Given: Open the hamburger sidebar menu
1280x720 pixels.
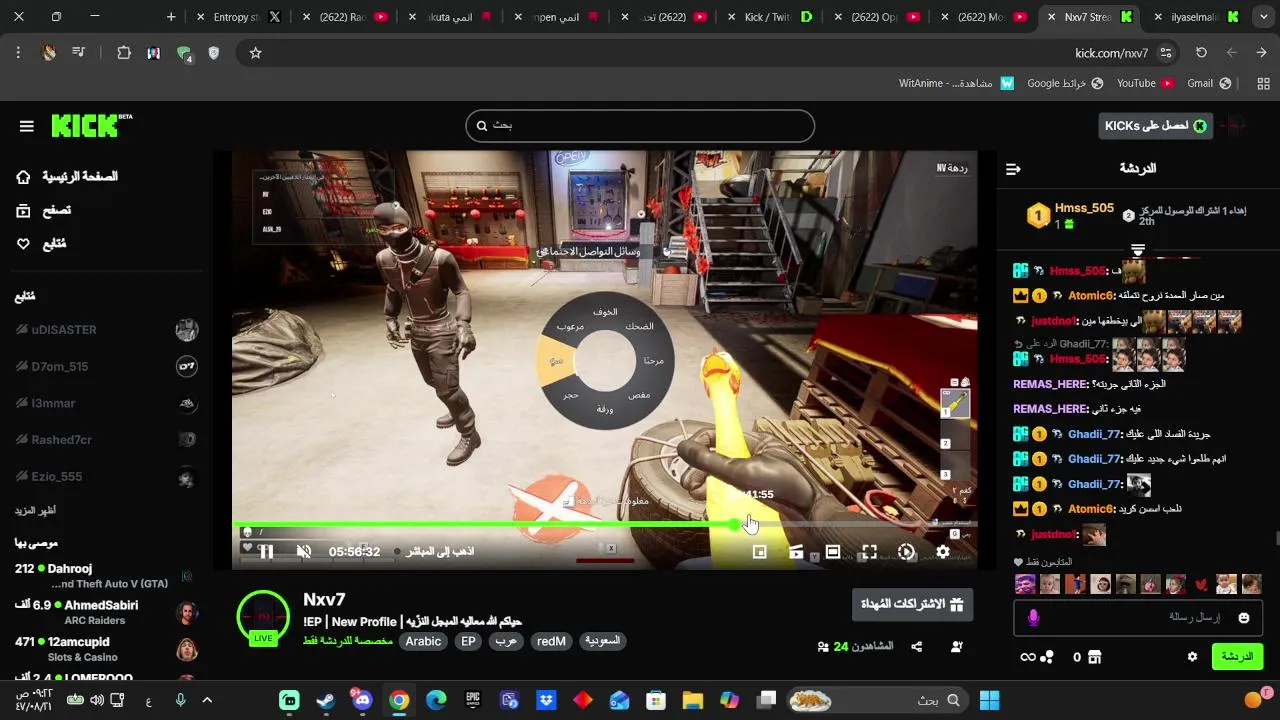Looking at the screenshot, I should click(x=27, y=126).
